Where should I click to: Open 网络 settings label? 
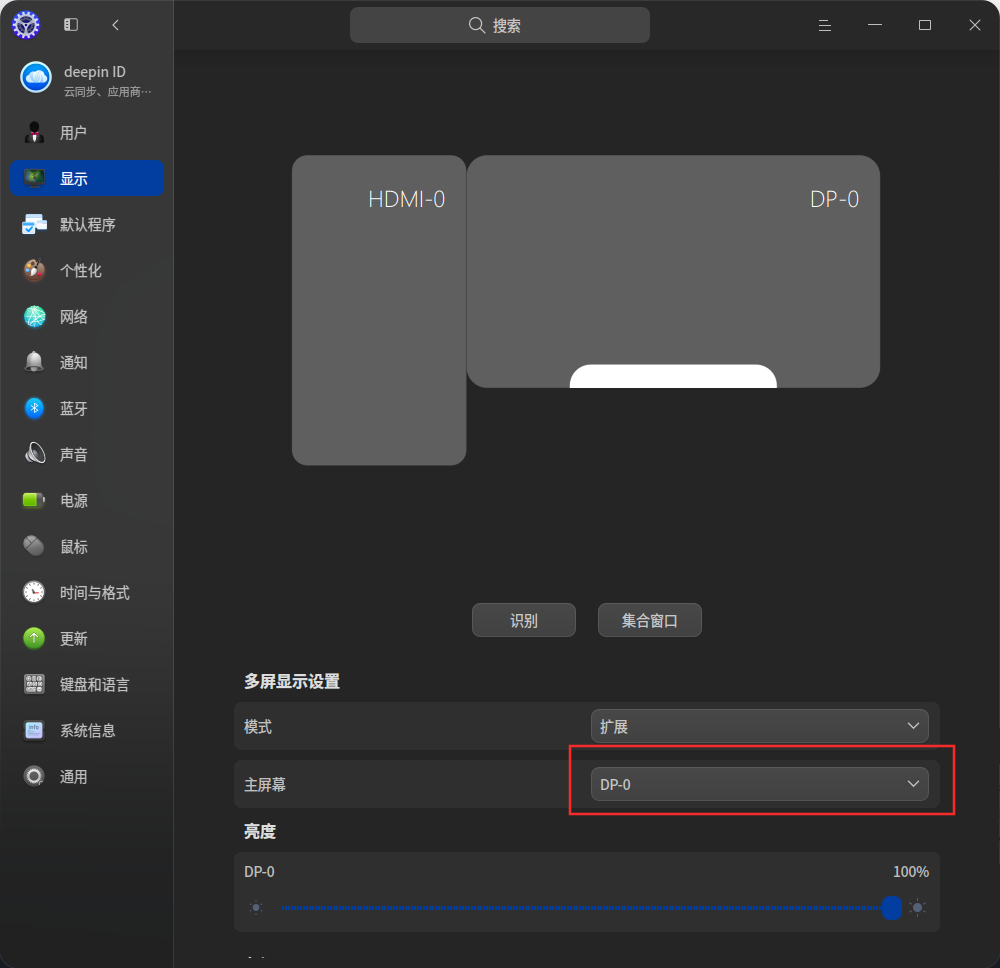(74, 317)
